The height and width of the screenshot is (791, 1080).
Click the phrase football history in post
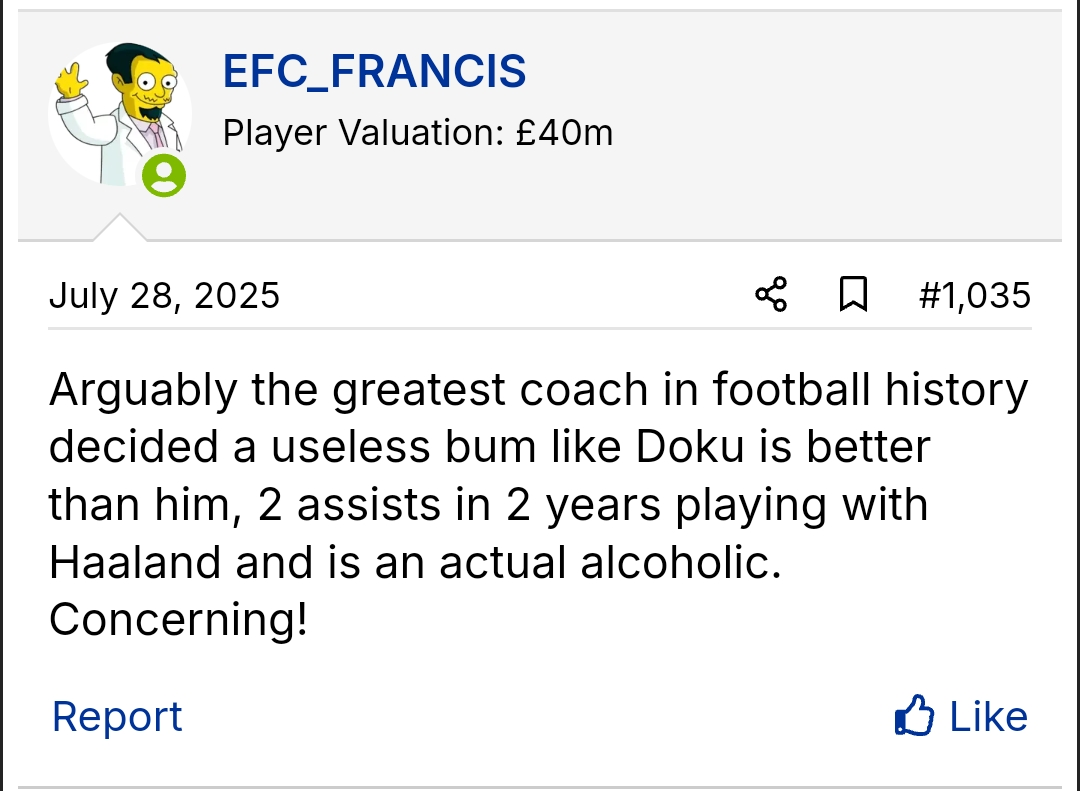(870, 390)
